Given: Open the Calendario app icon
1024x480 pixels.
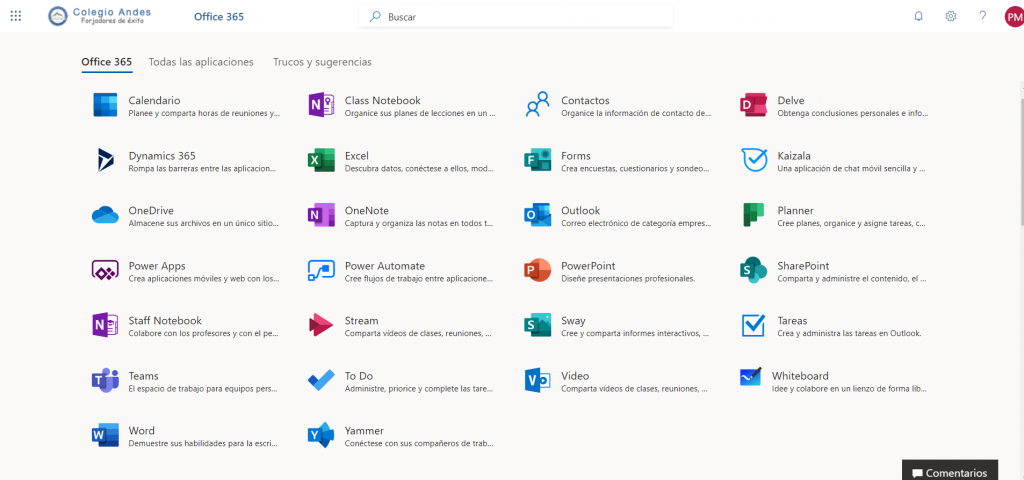Looking at the screenshot, I should pyautogui.click(x=105, y=105).
